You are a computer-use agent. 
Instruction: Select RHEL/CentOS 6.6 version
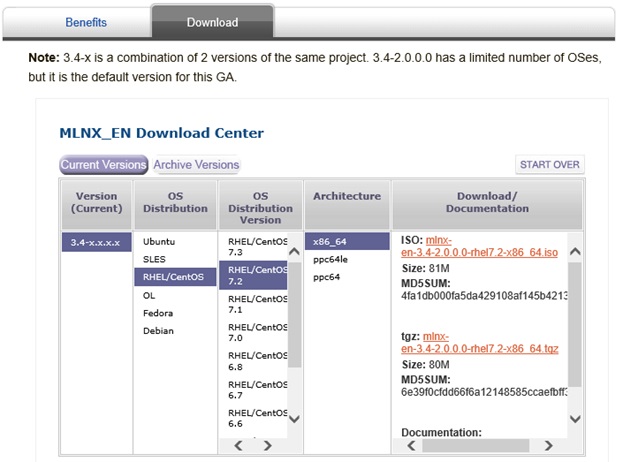pos(253,418)
